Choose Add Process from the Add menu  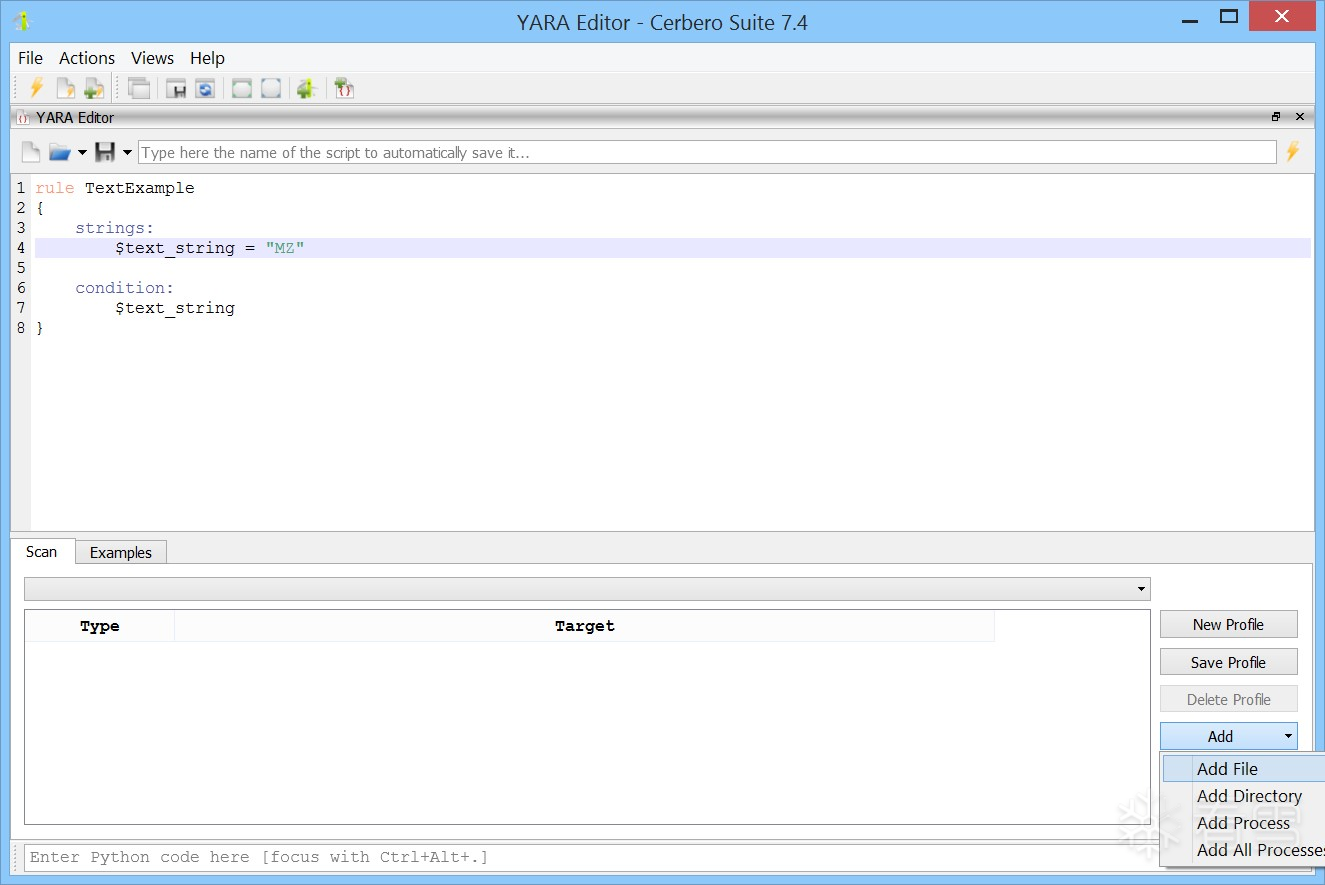tap(1244, 823)
